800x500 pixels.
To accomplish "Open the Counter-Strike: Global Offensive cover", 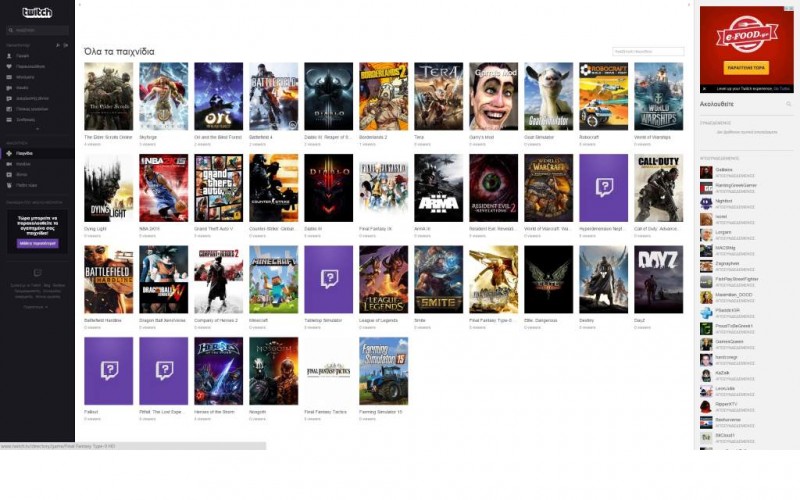I will pyautogui.click(x=273, y=188).
